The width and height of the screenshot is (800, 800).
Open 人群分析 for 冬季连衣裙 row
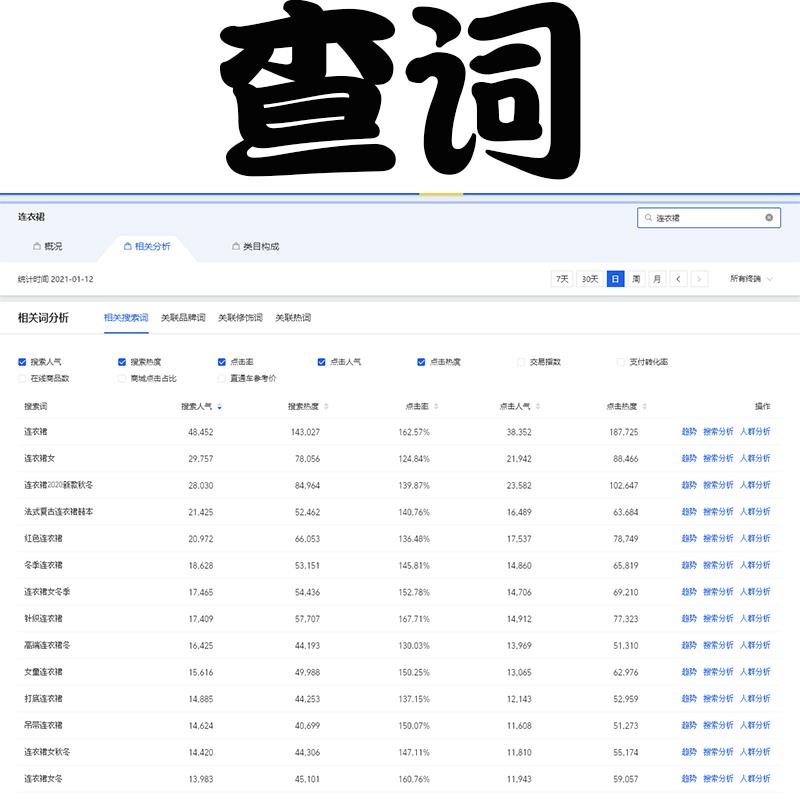[x=755, y=565]
